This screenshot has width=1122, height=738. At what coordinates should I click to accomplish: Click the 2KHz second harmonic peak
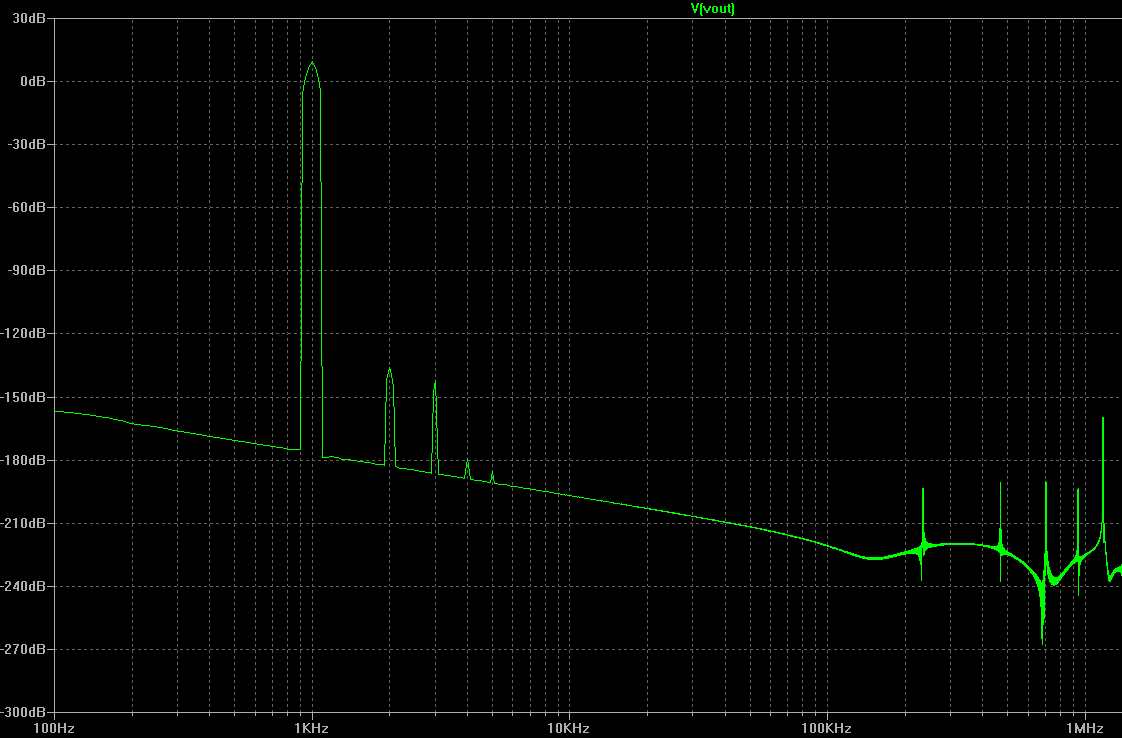point(389,369)
